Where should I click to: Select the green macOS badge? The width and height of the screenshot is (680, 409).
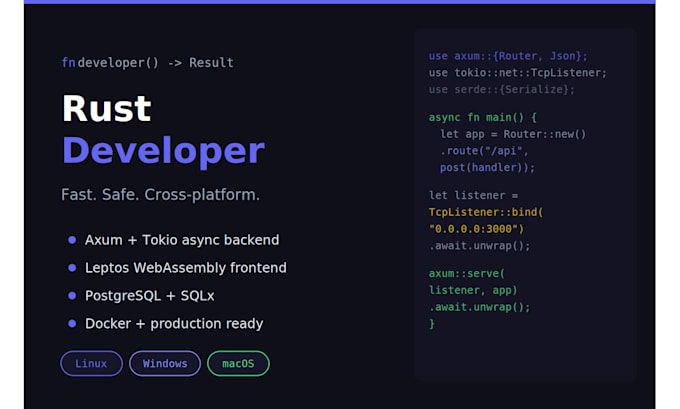[238, 363]
